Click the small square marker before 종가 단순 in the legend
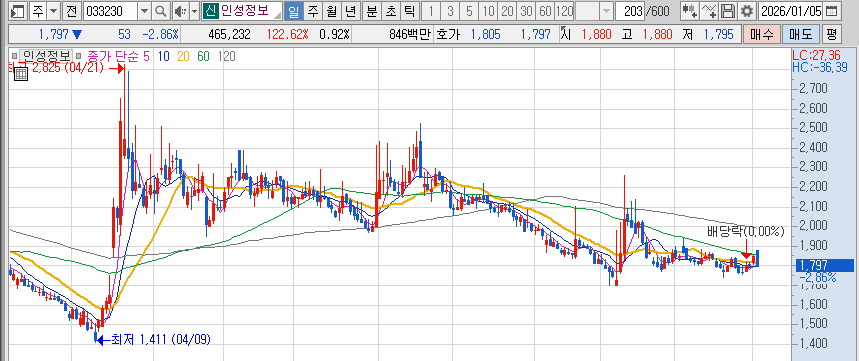859x361 pixels. pos(78,56)
